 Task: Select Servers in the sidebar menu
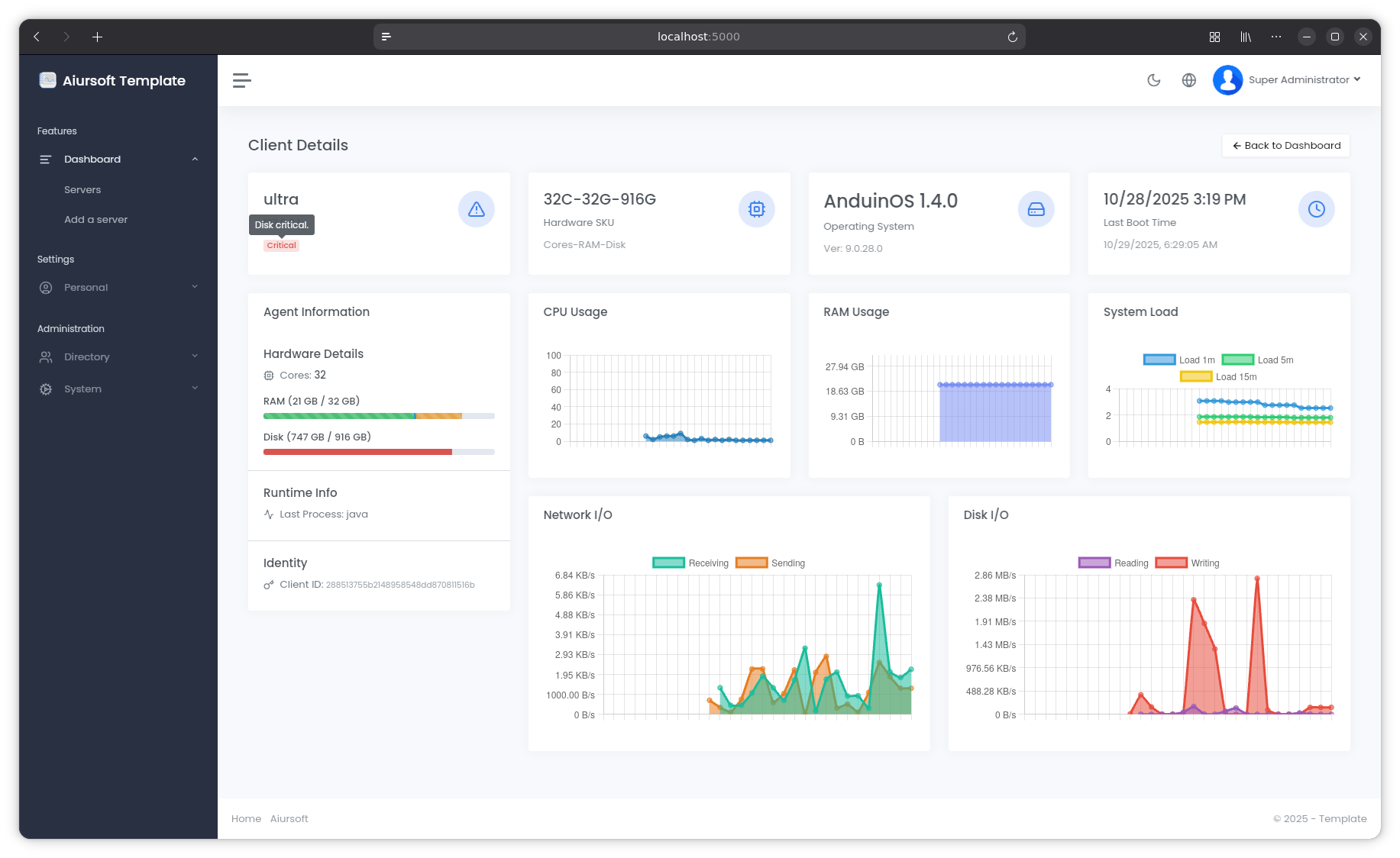click(82, 189)
